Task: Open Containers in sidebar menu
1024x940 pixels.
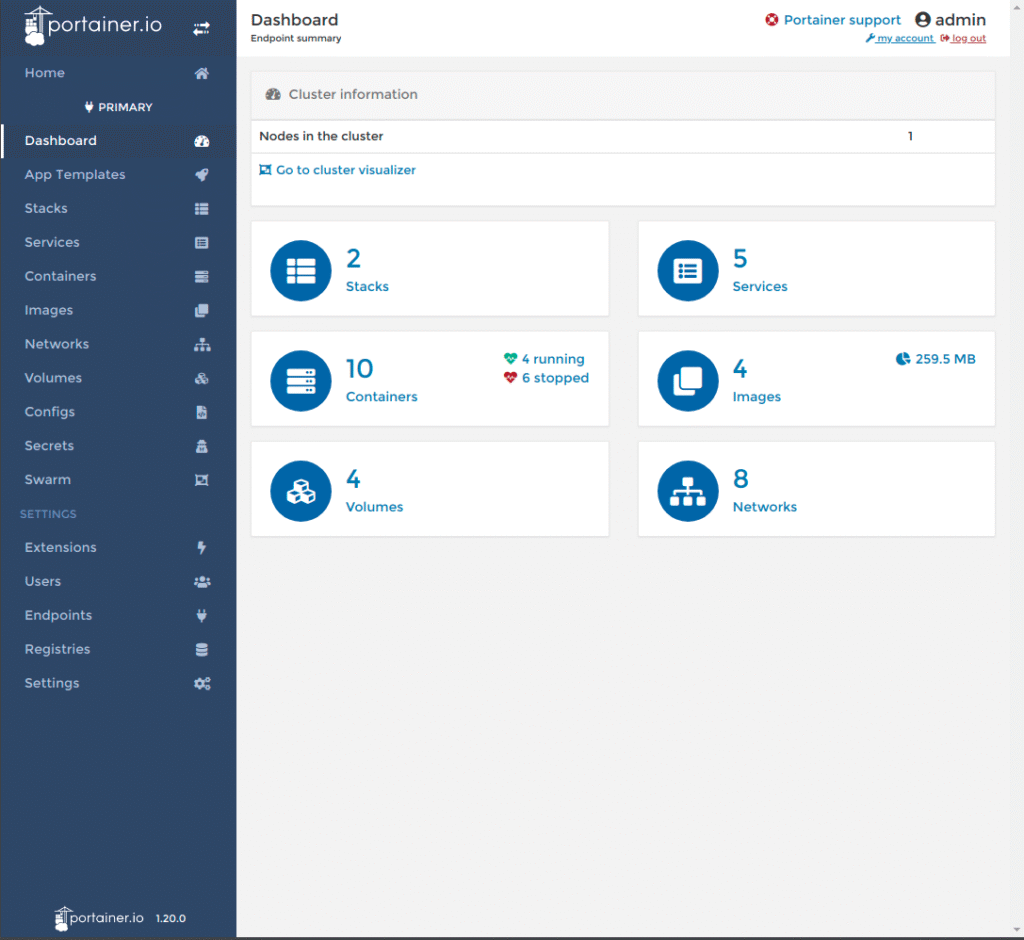Action: (118, 277)
